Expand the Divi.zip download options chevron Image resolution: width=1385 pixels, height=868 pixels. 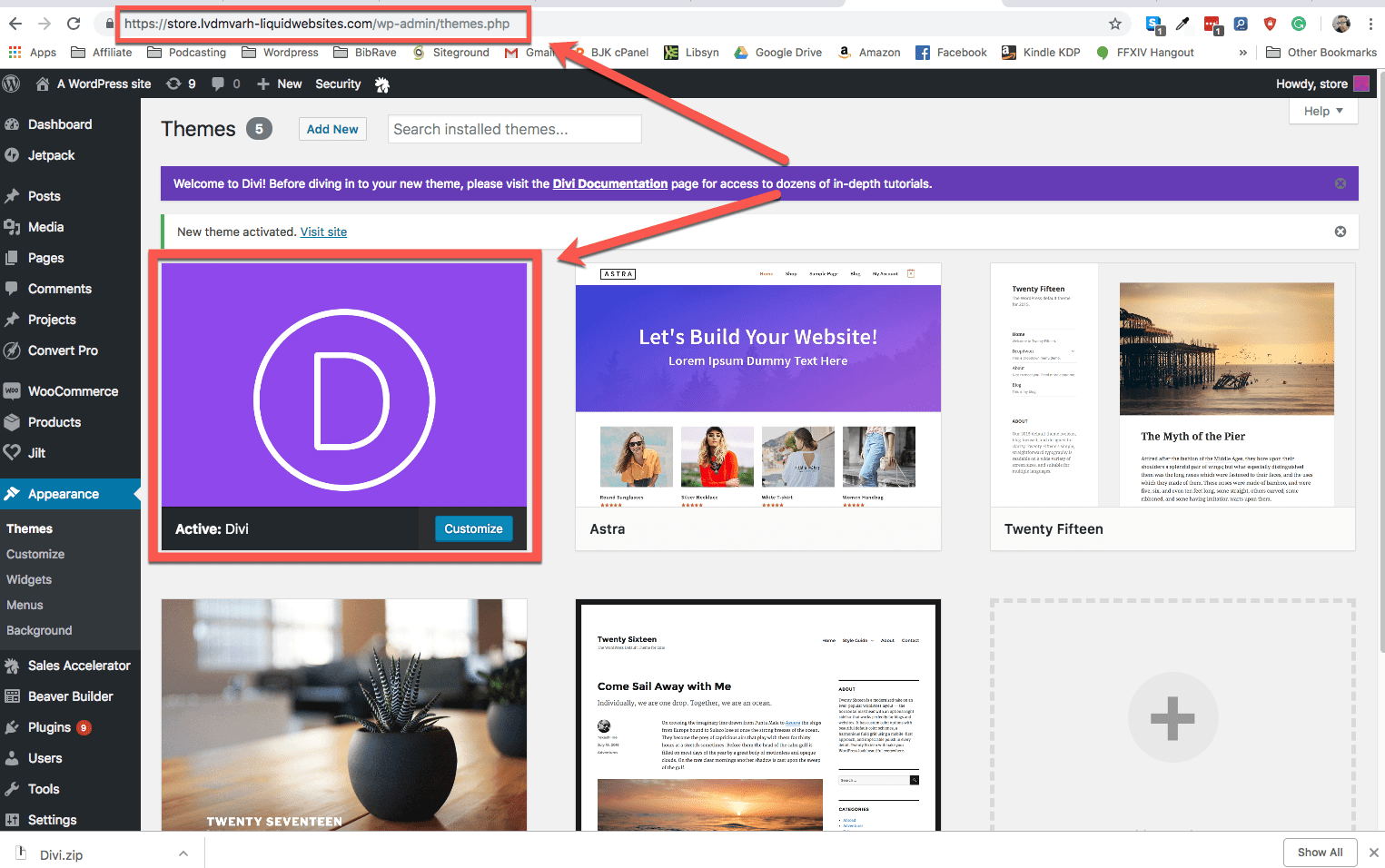183,853
